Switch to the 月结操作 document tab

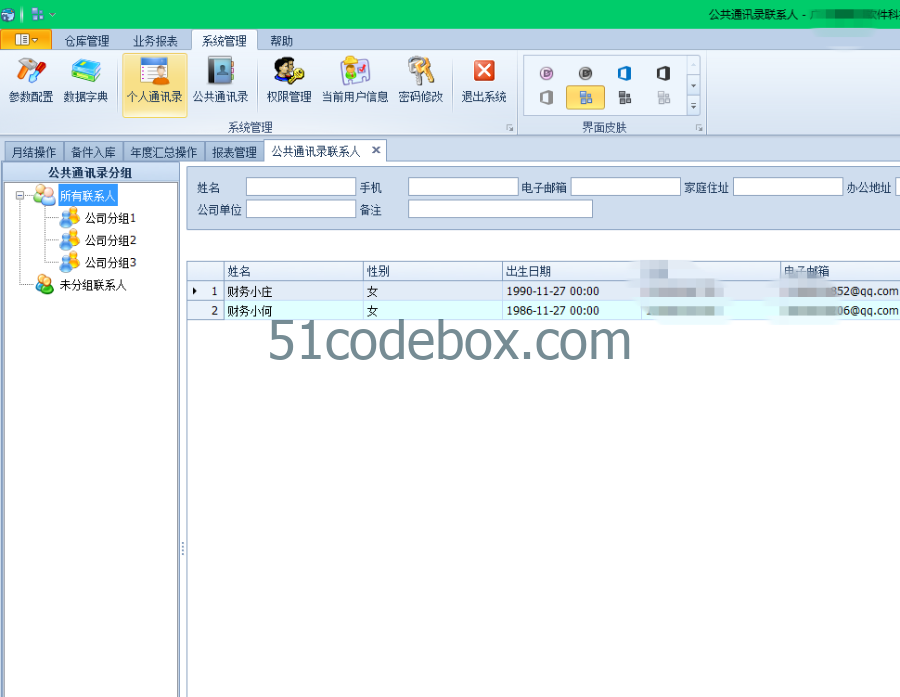click(34, 152)
